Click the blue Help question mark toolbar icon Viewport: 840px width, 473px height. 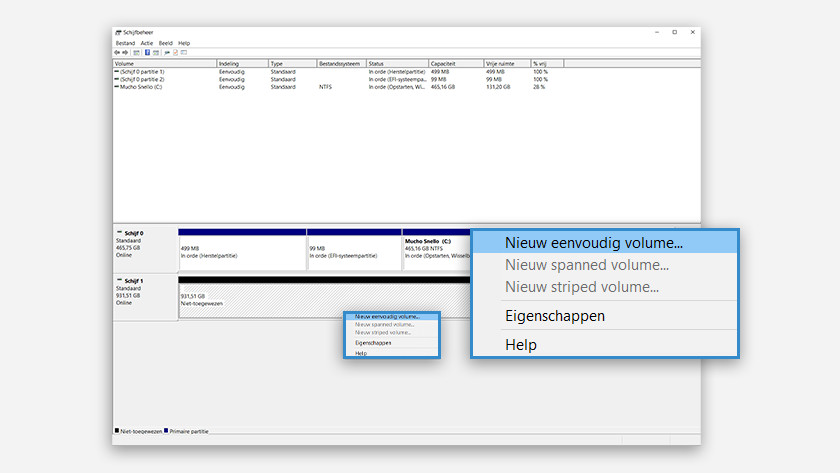147,52
